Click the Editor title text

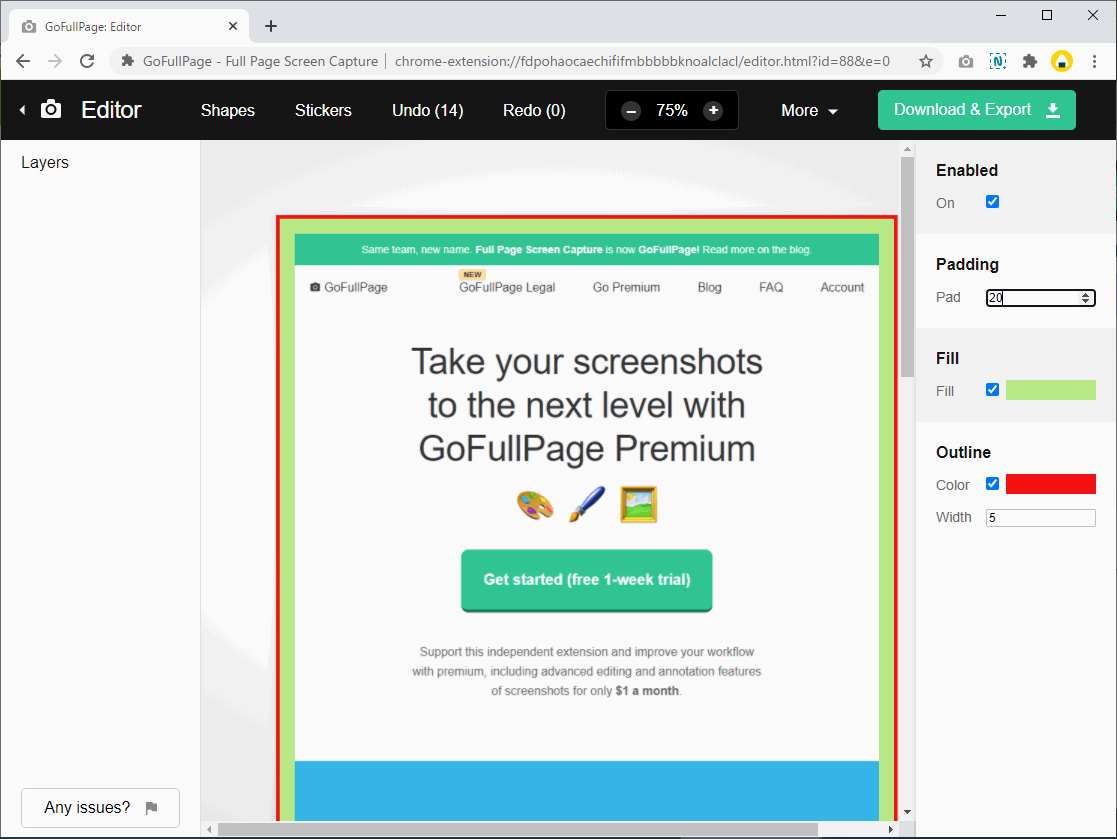[111, 110]
